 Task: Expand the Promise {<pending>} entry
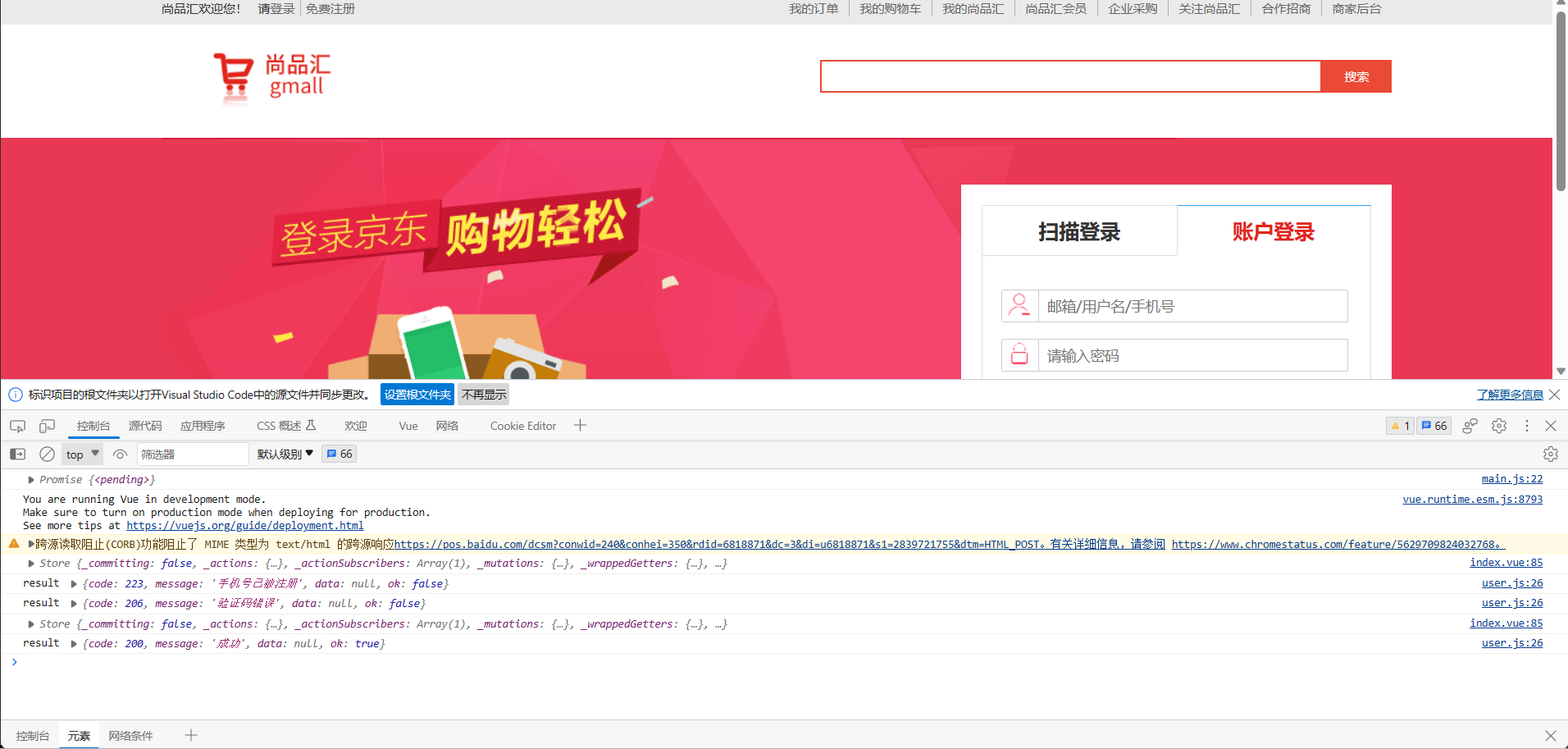pyautogui.click(x=31, y=480)
